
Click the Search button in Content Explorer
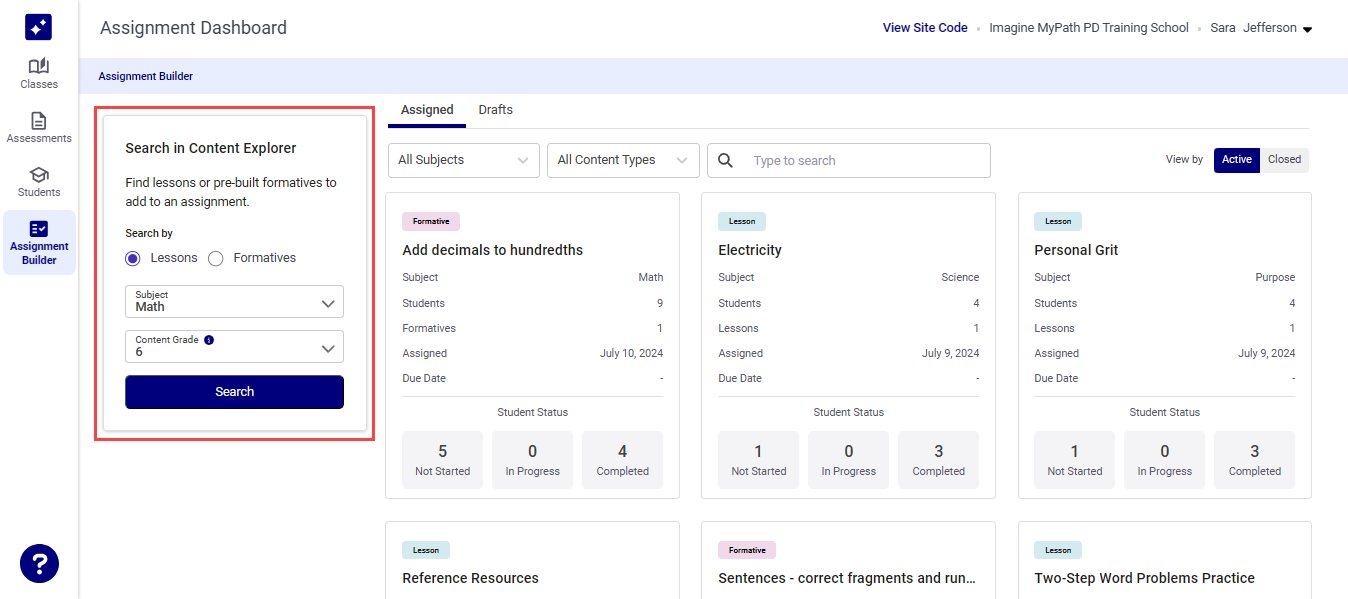pyautogui.click(x=234, y=391)
